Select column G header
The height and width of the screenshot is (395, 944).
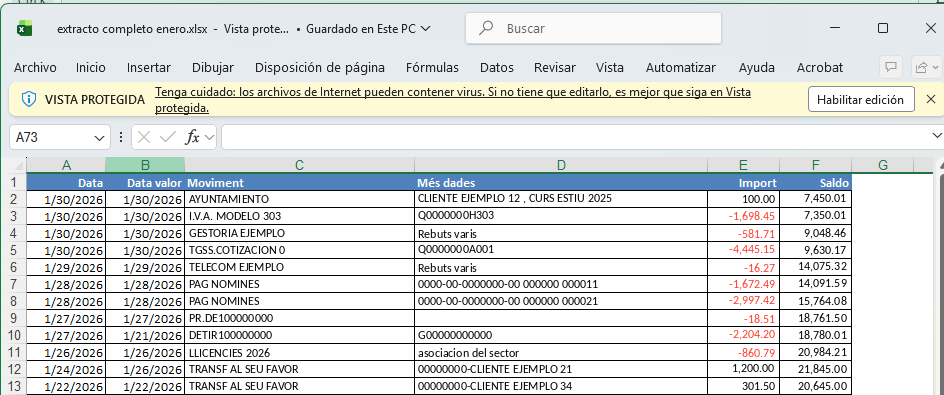[883, 165]
